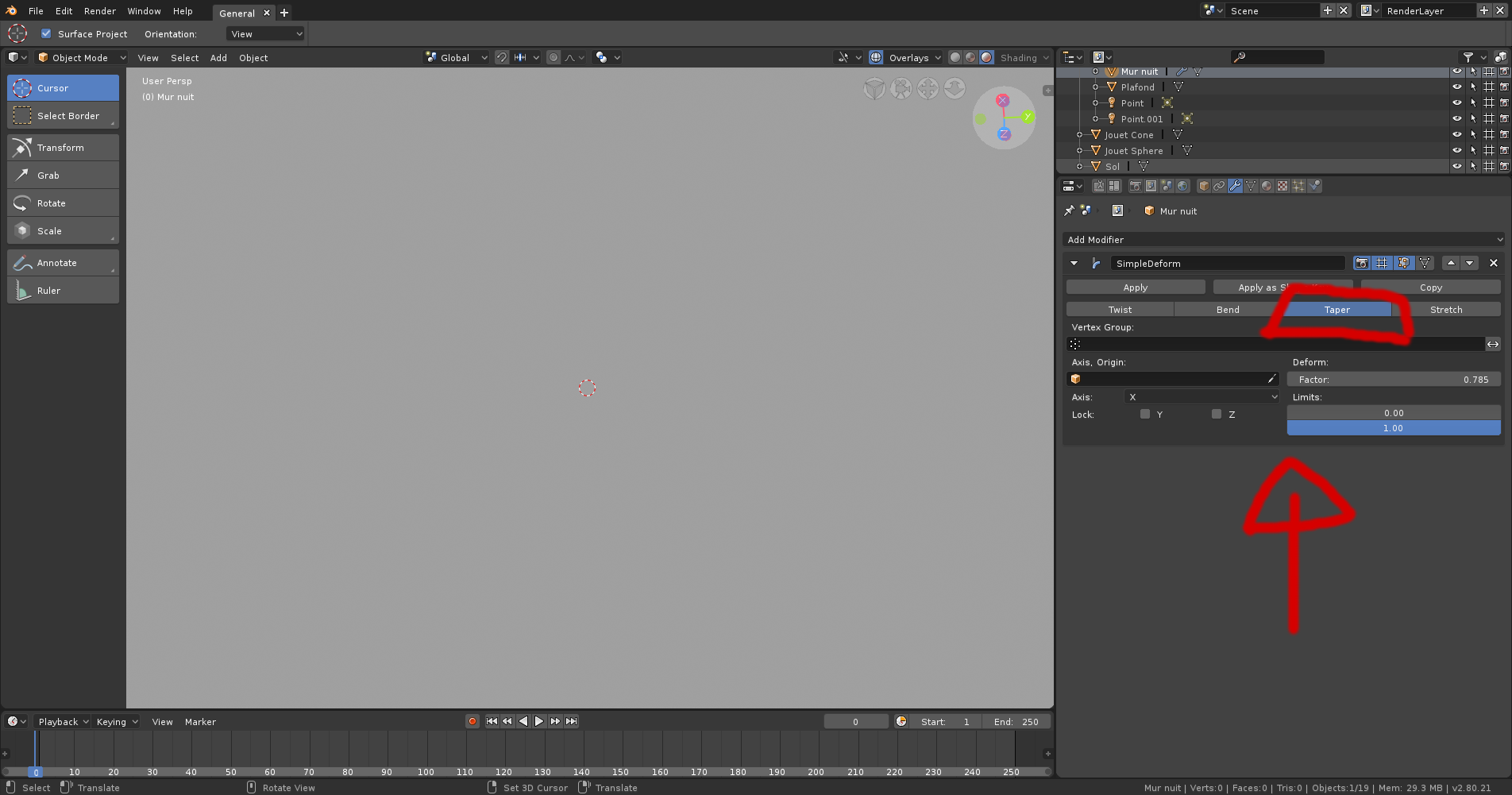
Task: Hide Jouet Cone with its eye icon
Action: point(1456,135)
